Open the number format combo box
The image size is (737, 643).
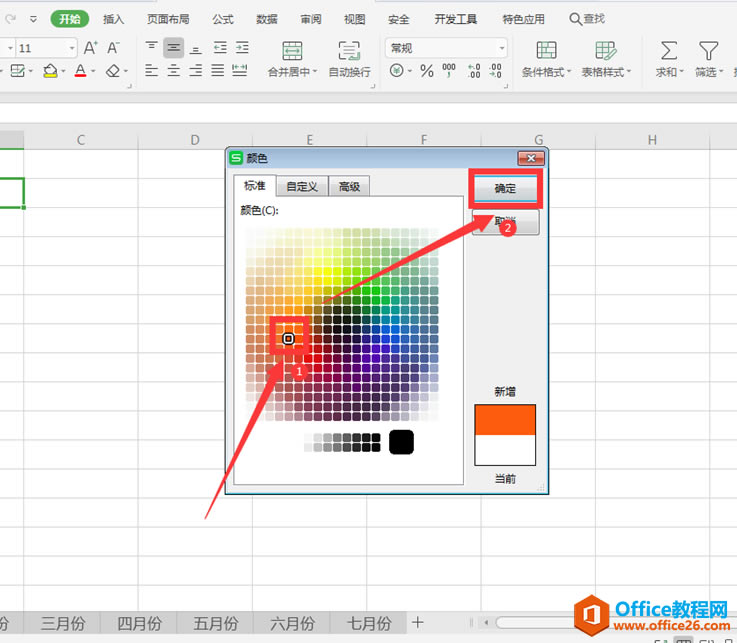[x=446, y=48]
